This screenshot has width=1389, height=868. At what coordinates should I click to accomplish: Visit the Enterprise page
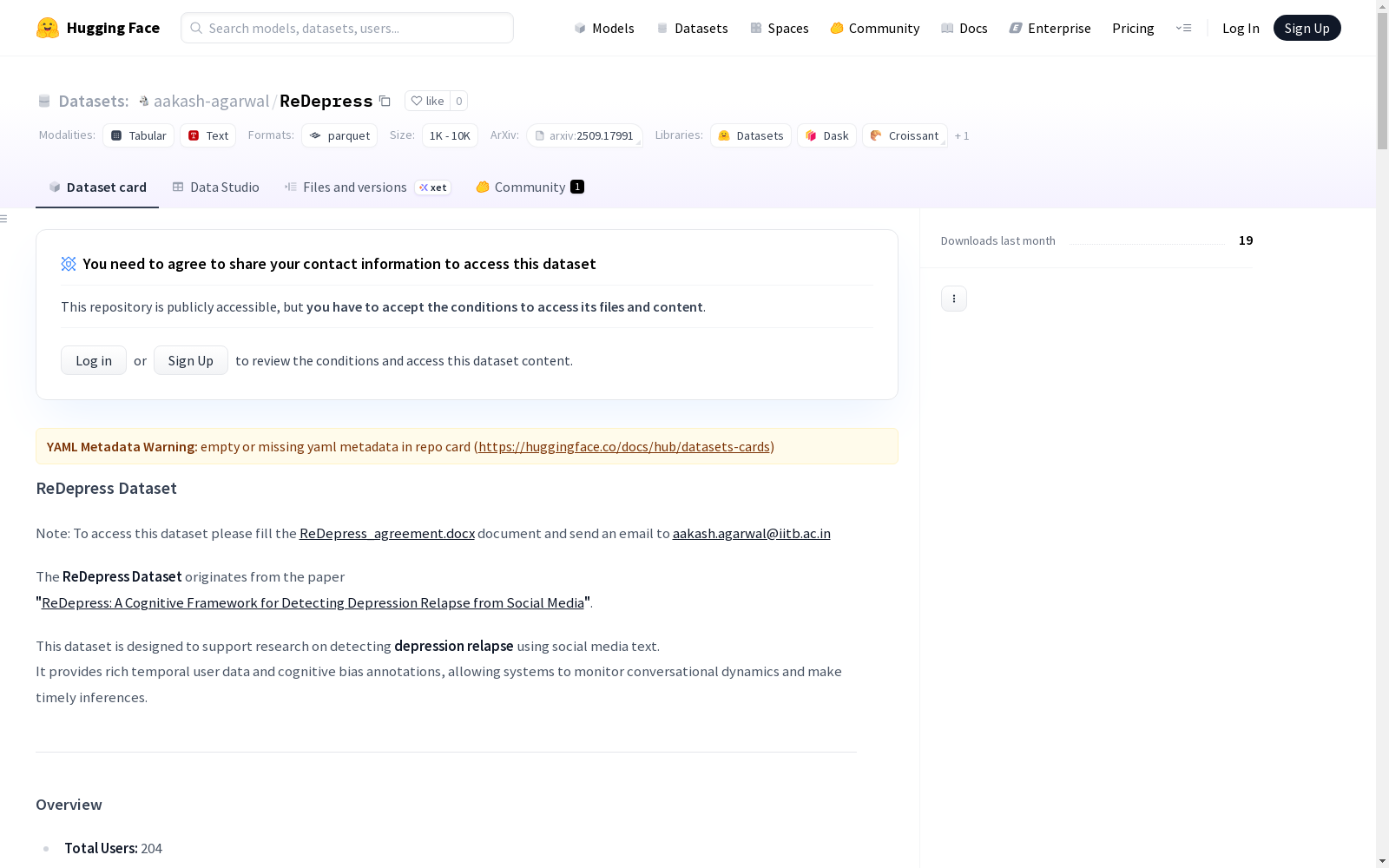[1050, 28]
